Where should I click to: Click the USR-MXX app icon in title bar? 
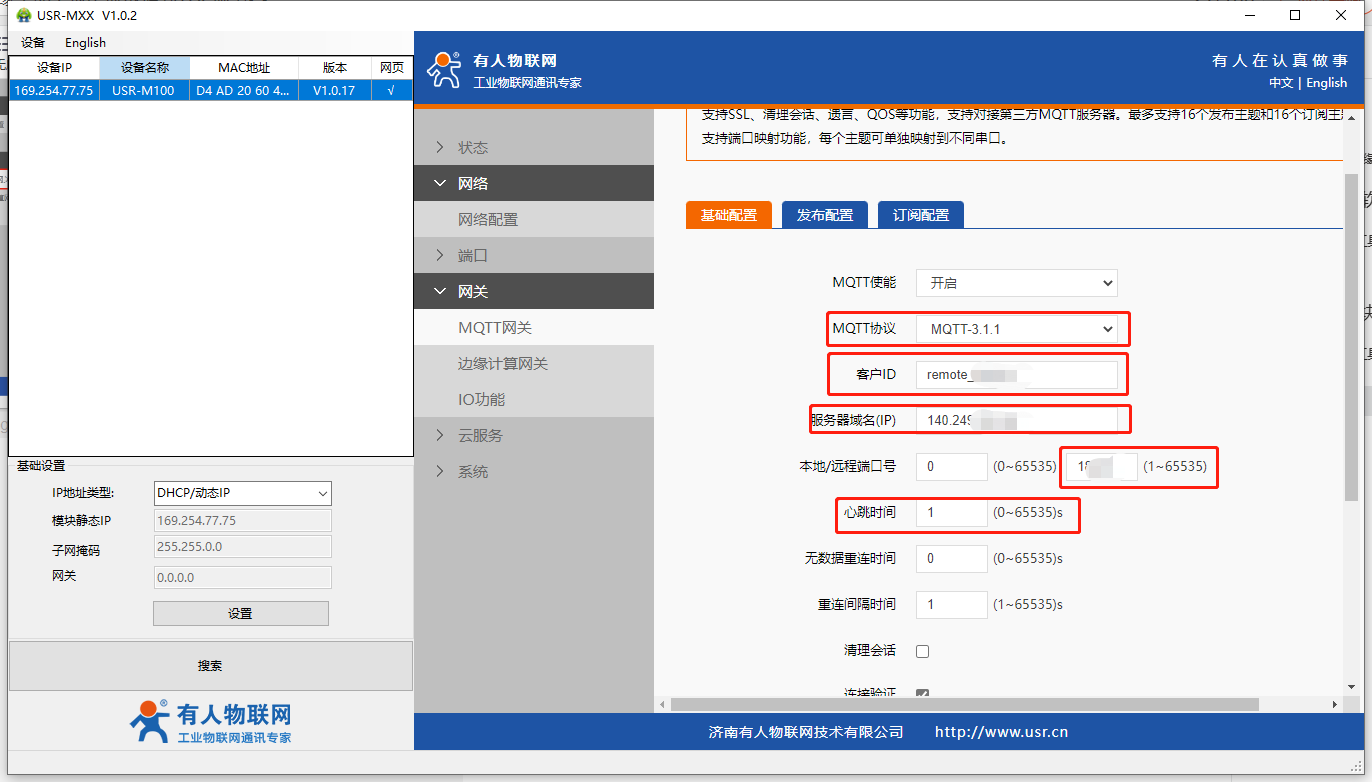click(25, 15)
